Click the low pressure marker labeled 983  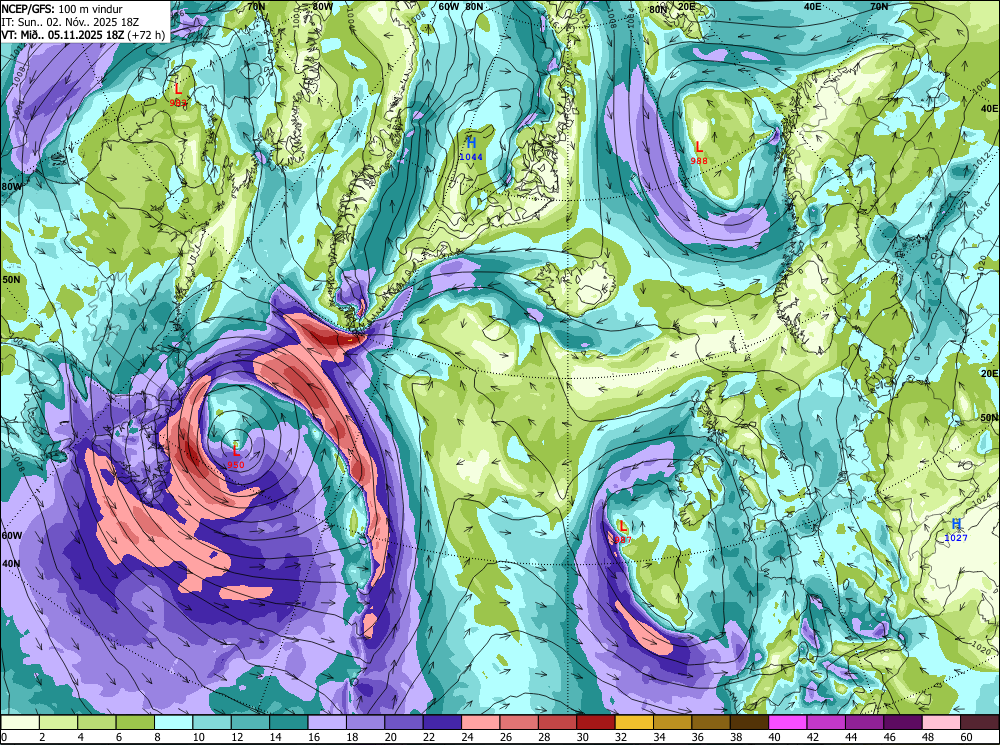point(179,95)
